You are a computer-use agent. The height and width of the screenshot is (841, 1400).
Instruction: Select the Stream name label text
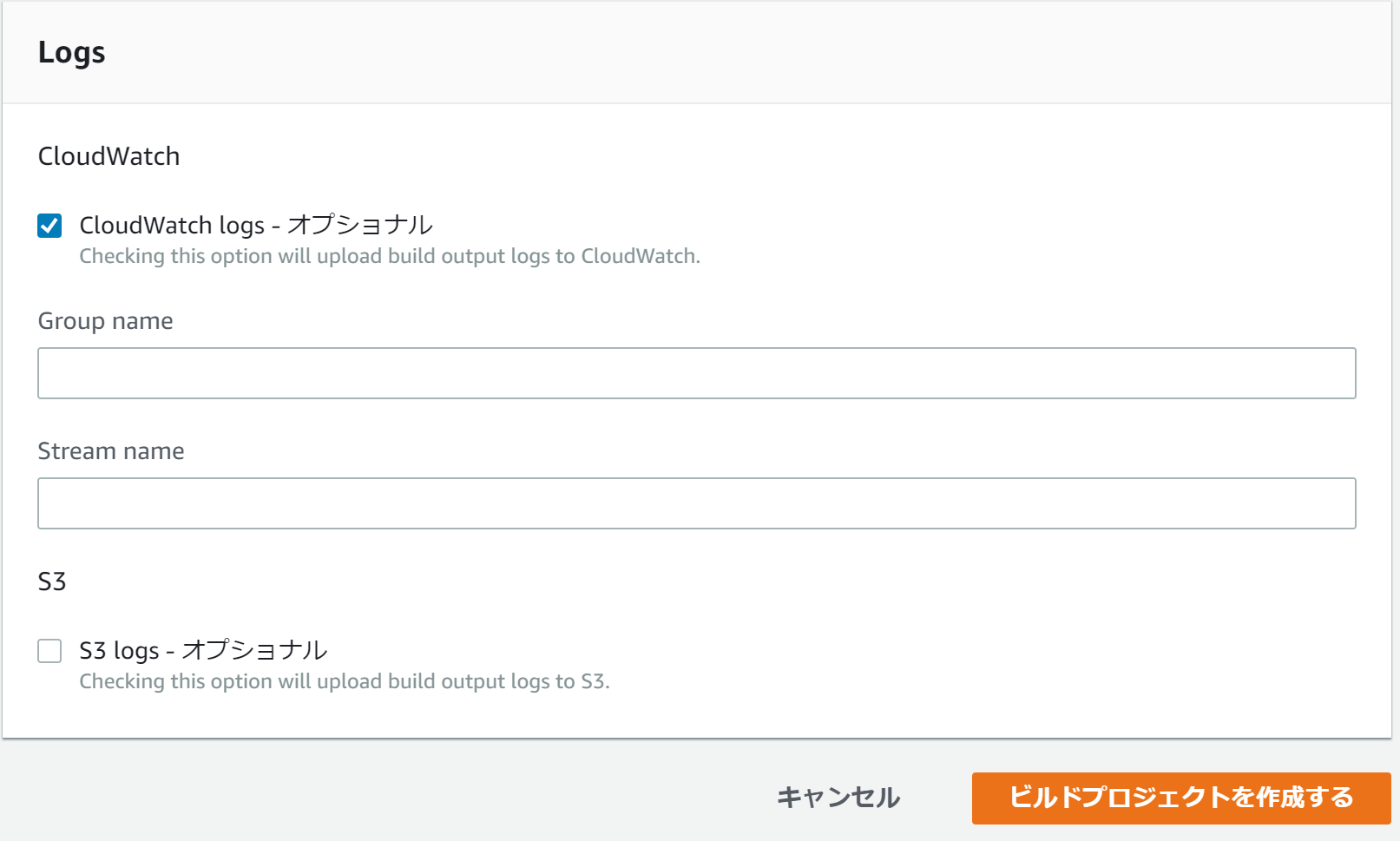pos(110,450)
